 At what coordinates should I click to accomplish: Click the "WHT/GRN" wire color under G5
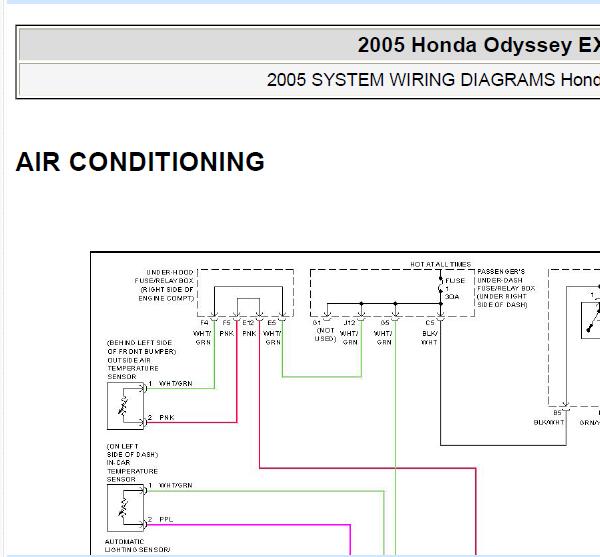tap(383, 338)
